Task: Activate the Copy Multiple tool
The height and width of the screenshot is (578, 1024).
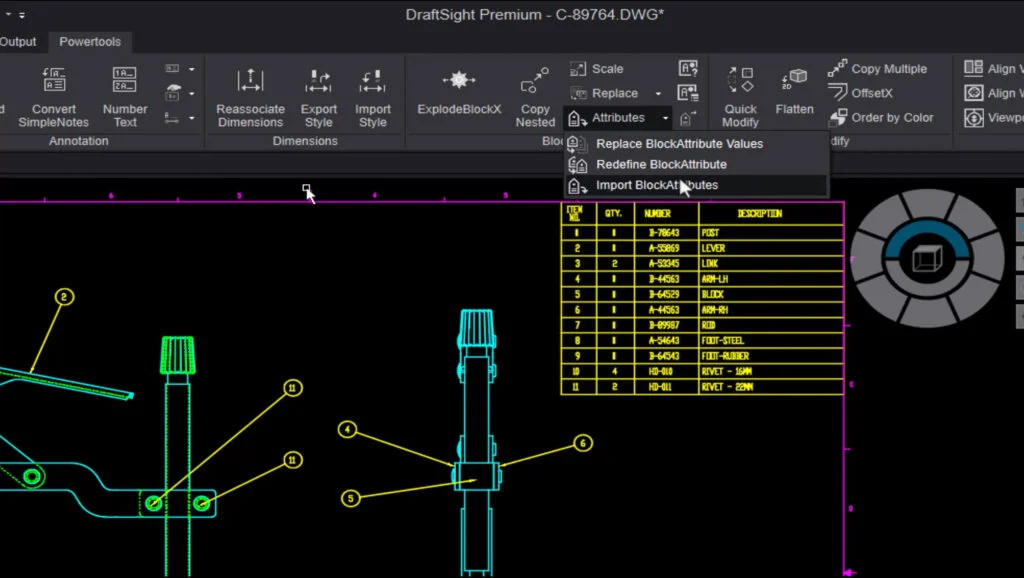Action: (877, 69)
